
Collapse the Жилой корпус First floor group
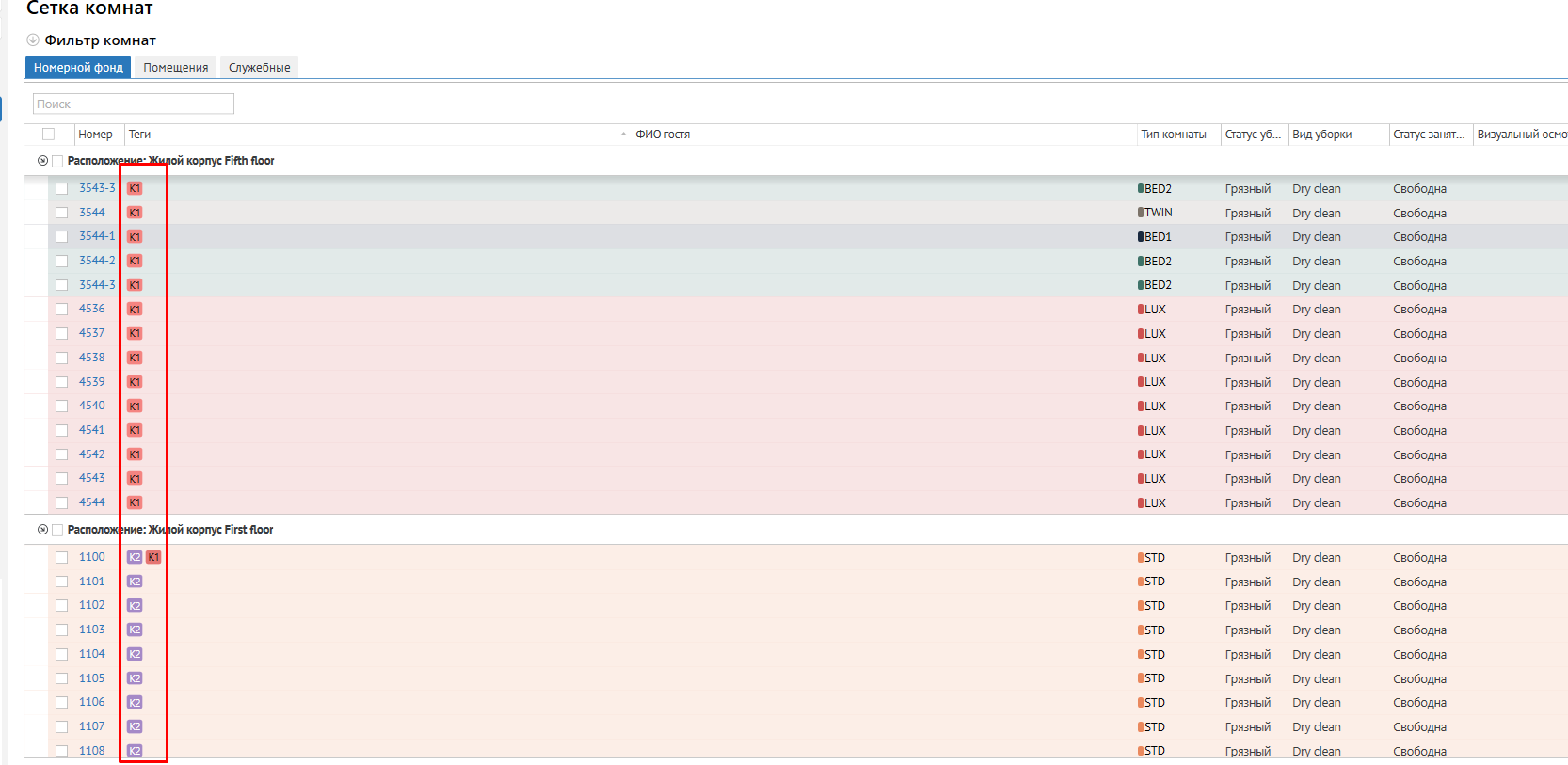pos(42,530)
